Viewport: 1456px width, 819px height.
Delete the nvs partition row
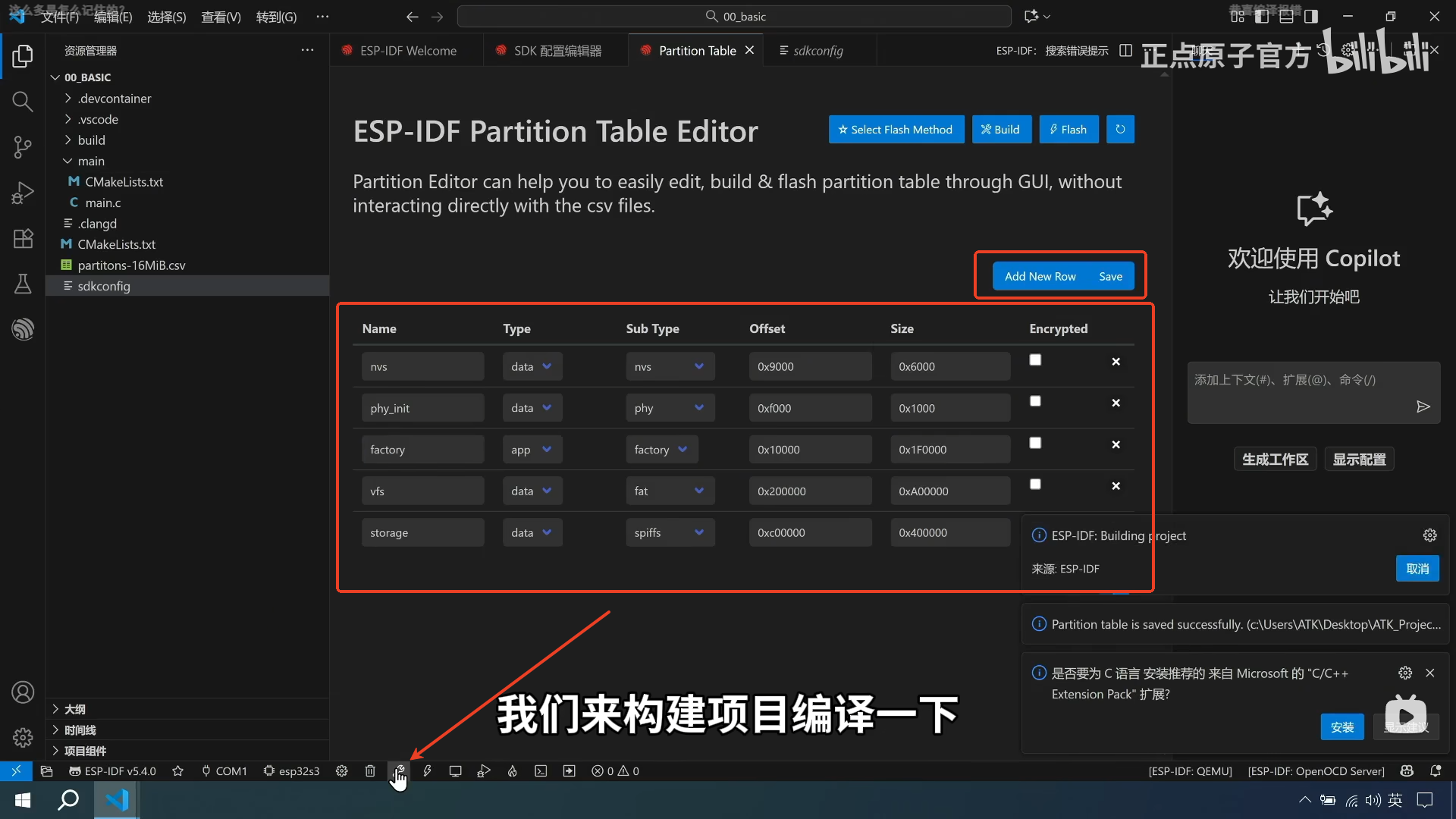(1116, 362)
